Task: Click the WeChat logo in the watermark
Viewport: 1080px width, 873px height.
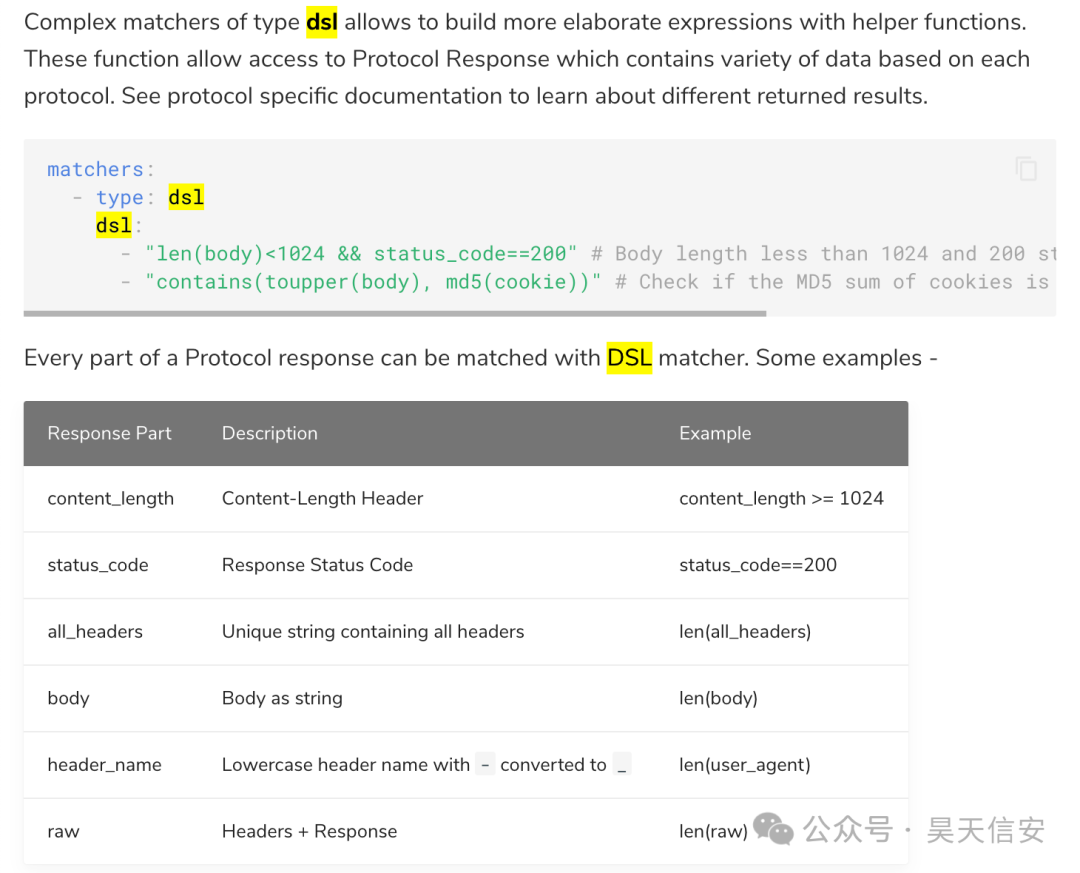Action: coord(773,828)
